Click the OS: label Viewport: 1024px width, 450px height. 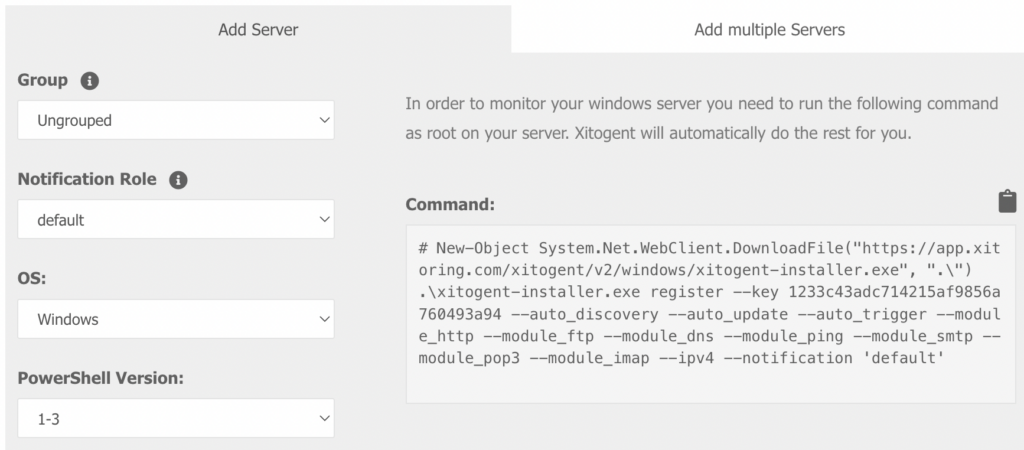click(31, 279)
